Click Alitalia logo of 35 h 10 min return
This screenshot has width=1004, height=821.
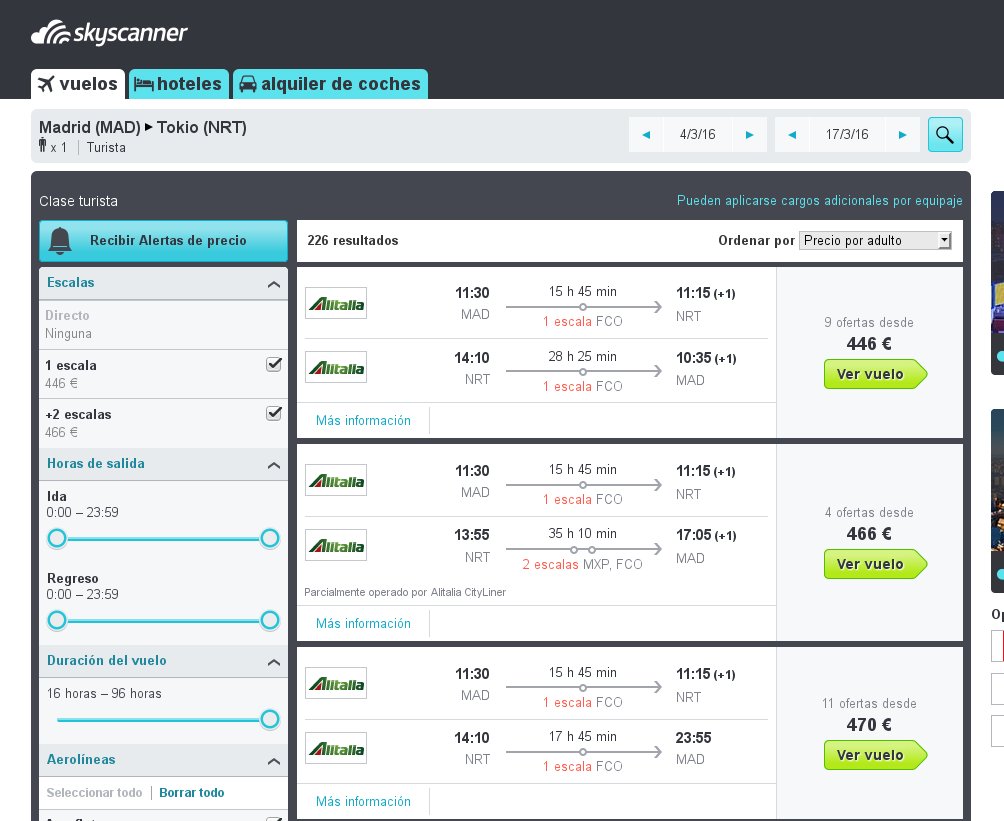[x=336, y=545]
